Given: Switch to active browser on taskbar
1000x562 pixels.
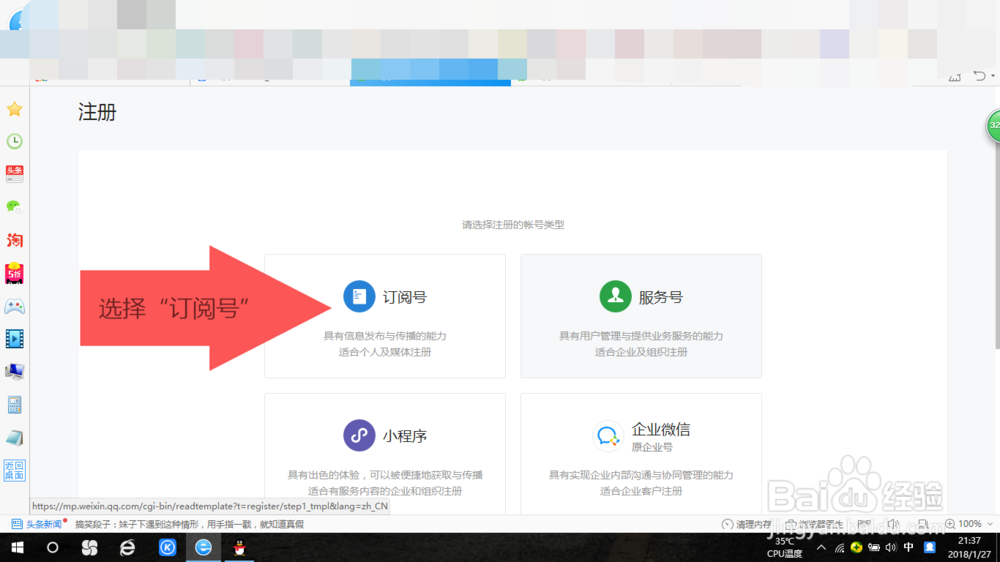Looking at the screenshot, I should pos(203,548).
